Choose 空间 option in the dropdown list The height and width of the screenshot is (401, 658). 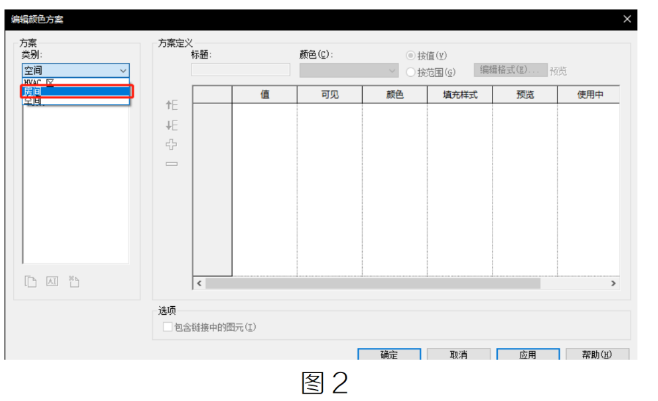click(x=76, y=101)
